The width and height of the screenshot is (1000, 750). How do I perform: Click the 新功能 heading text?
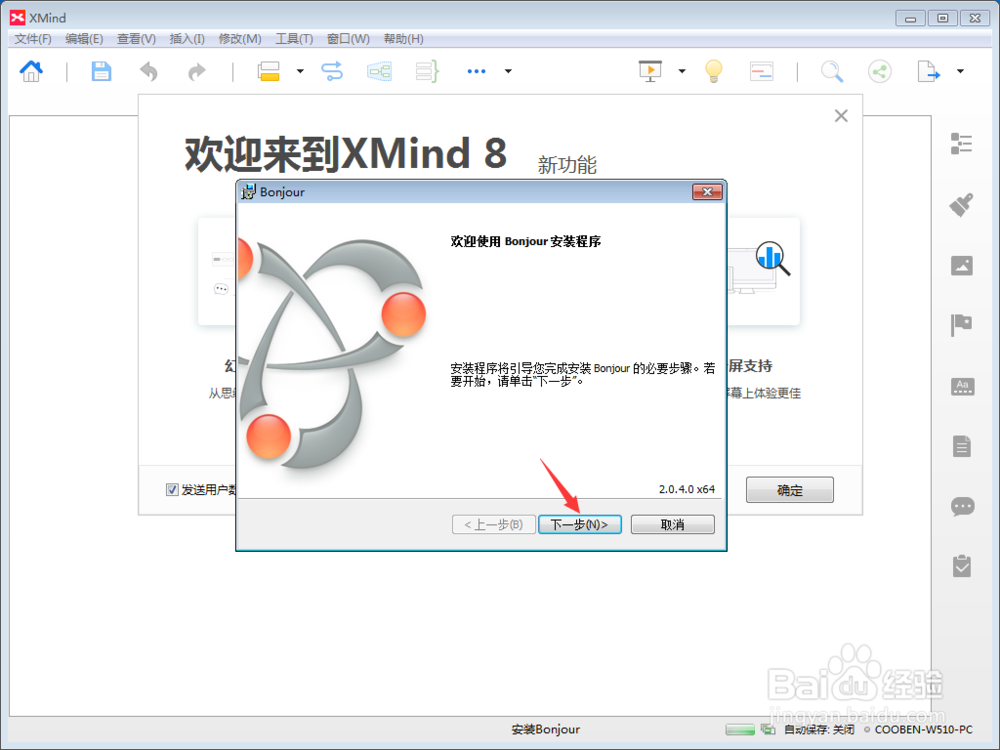point(567,165)
